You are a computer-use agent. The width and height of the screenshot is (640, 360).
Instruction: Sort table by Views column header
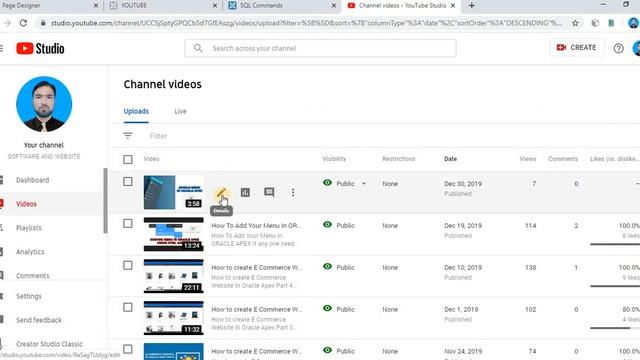[x=527, y=159]
